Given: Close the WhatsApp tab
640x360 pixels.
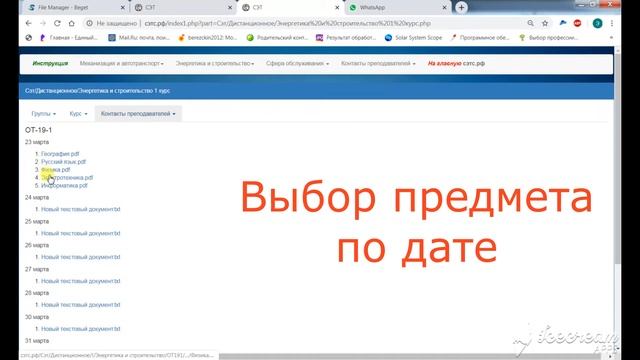Looking at the screenshot, I should [444, 7].
